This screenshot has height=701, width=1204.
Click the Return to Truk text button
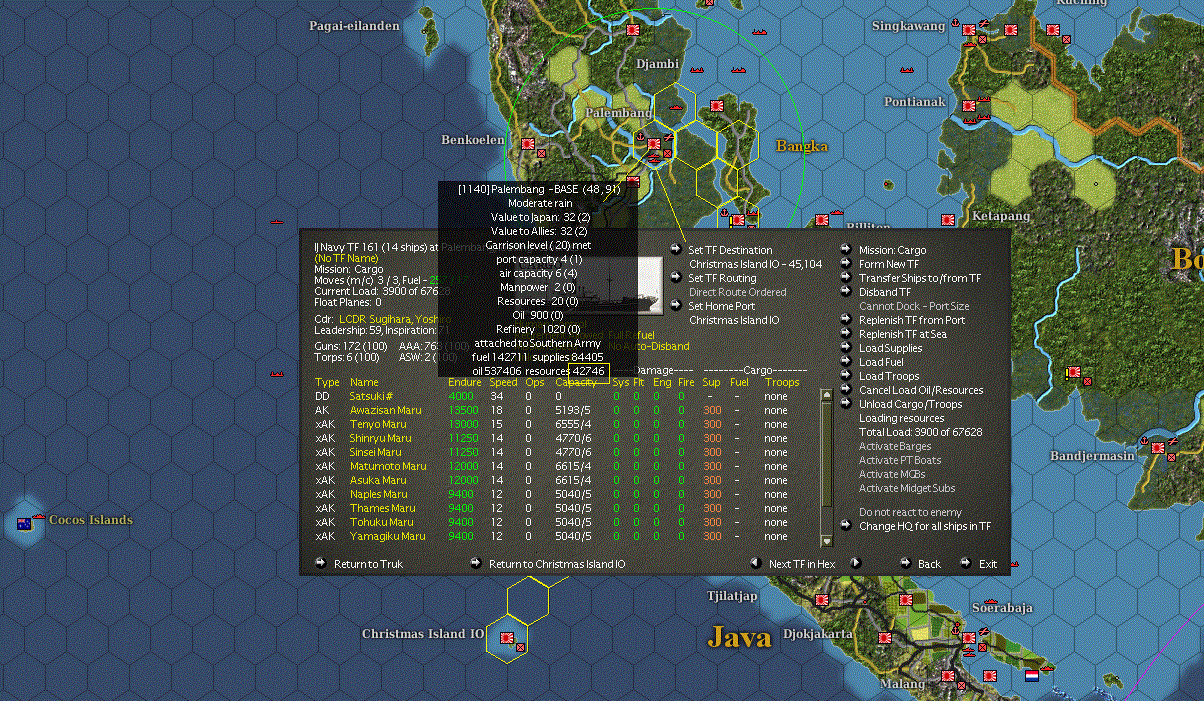(368, 564)
